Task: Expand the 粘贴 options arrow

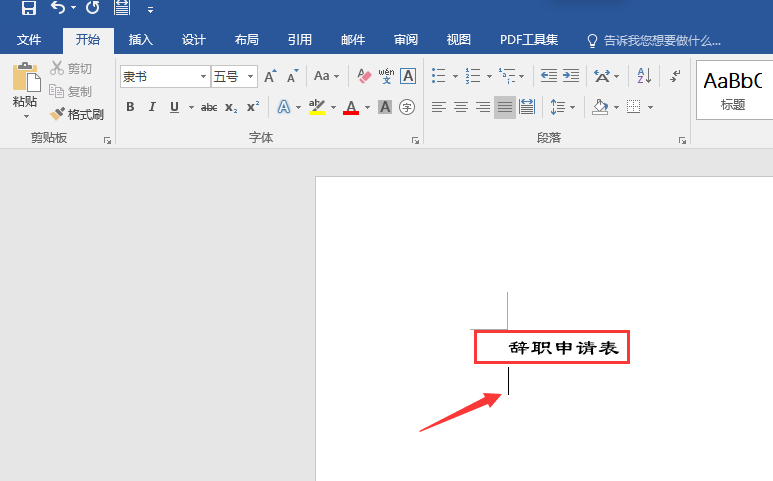Action: coord(26,117)
